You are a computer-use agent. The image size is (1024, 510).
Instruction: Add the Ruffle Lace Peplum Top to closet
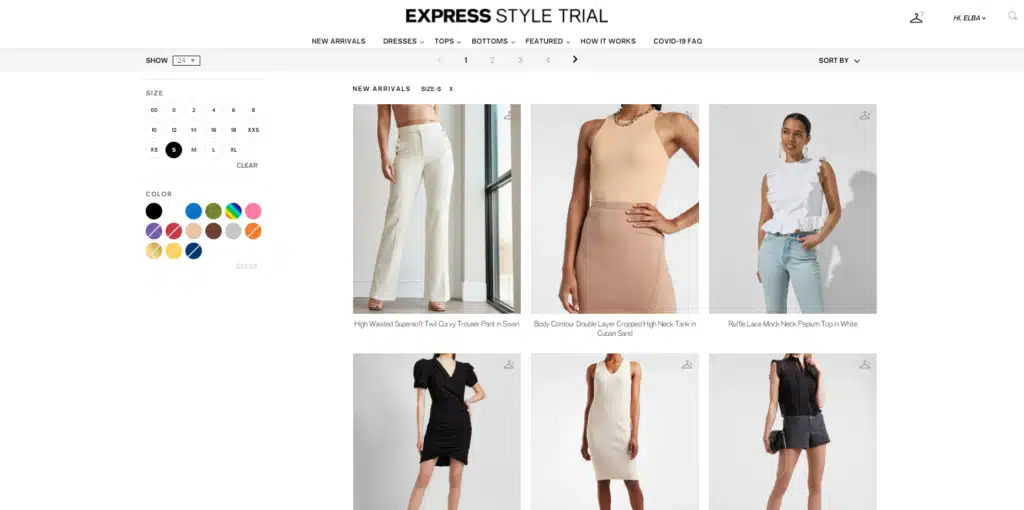coord(865,116)
